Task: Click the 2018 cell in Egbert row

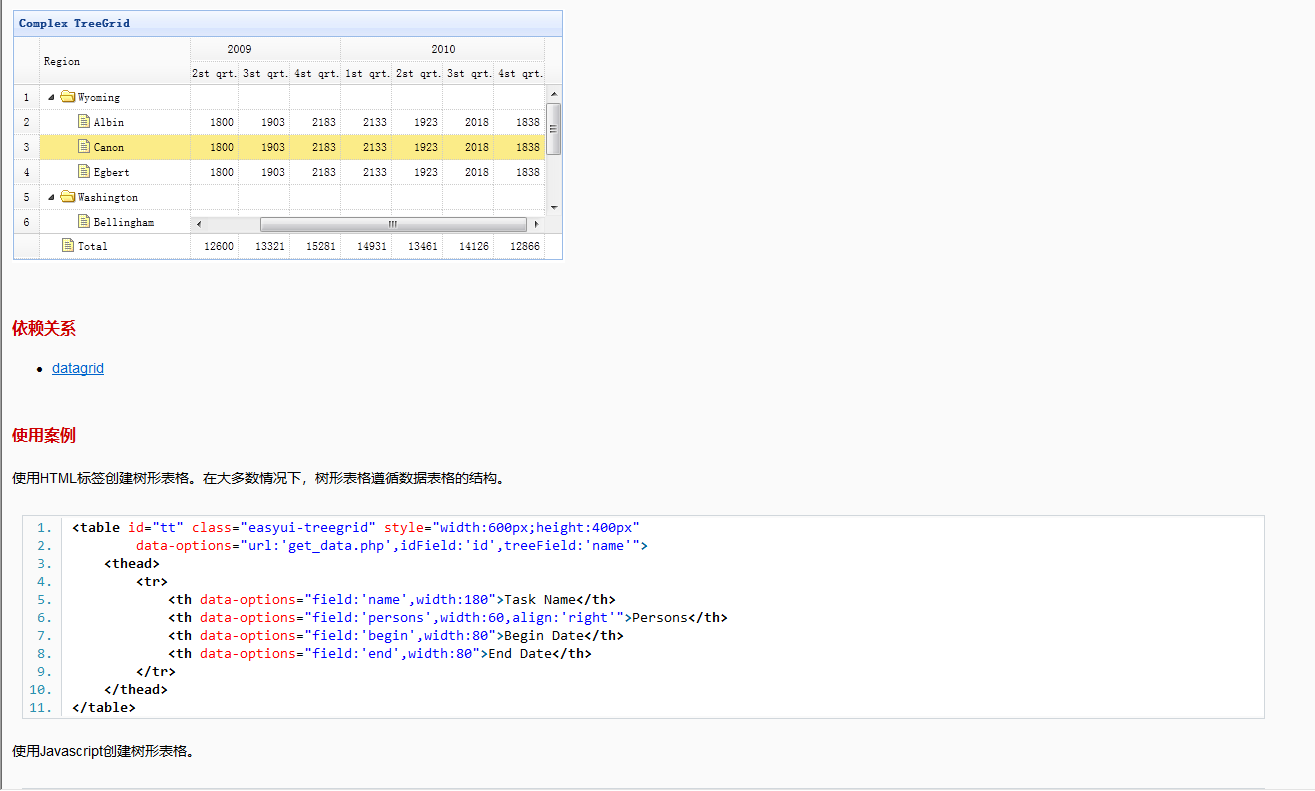Action: (469, 172)
